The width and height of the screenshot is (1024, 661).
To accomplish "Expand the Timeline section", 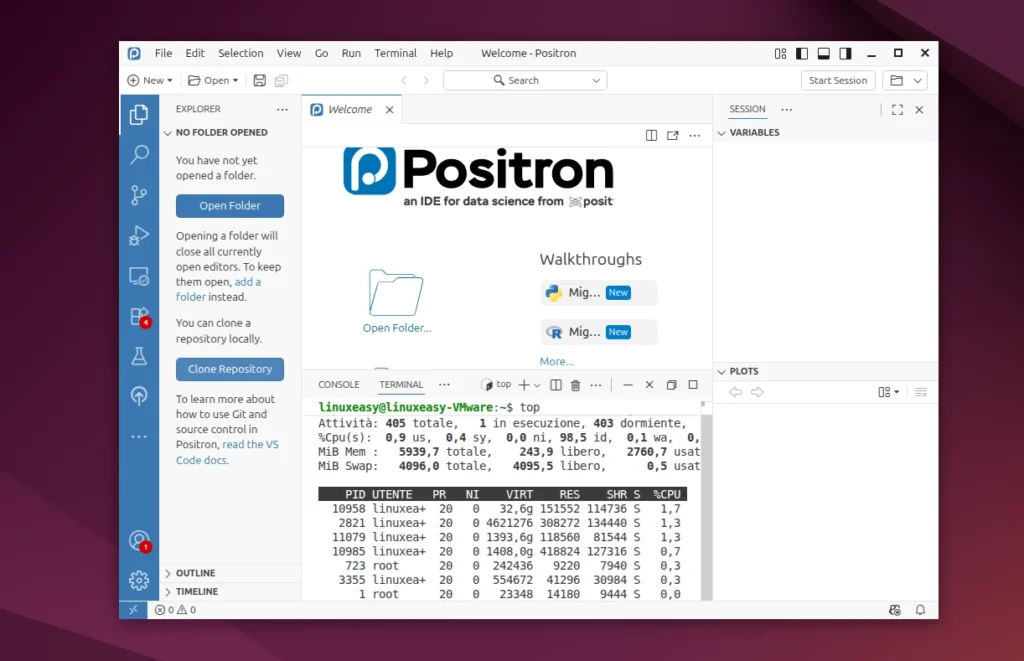I will (x=197, y=591).
